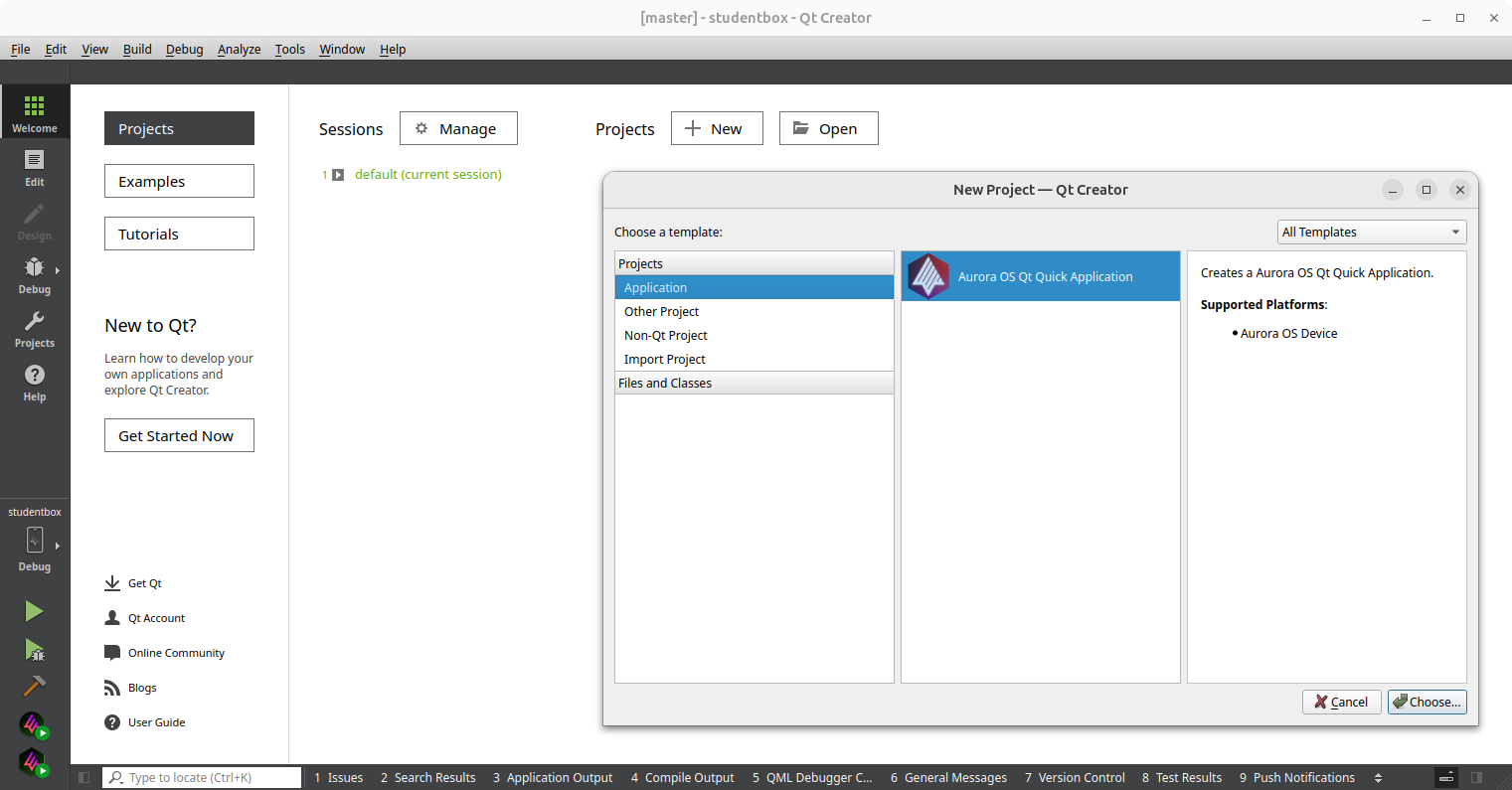Click the Get Started Now button
Image resolution: width=1512 pixels, height=790 pixels.
click(179, 435)
